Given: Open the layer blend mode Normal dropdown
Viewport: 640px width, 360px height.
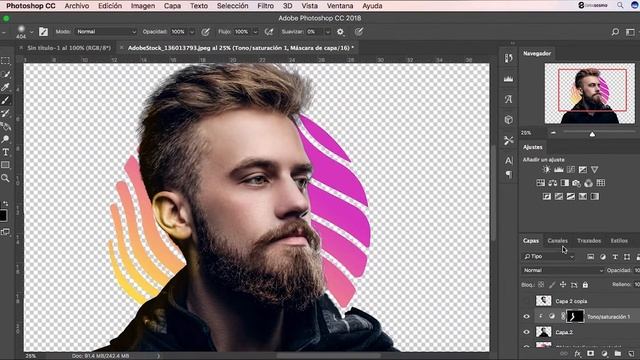Looking at the screenshot, I should click(563, 270).
